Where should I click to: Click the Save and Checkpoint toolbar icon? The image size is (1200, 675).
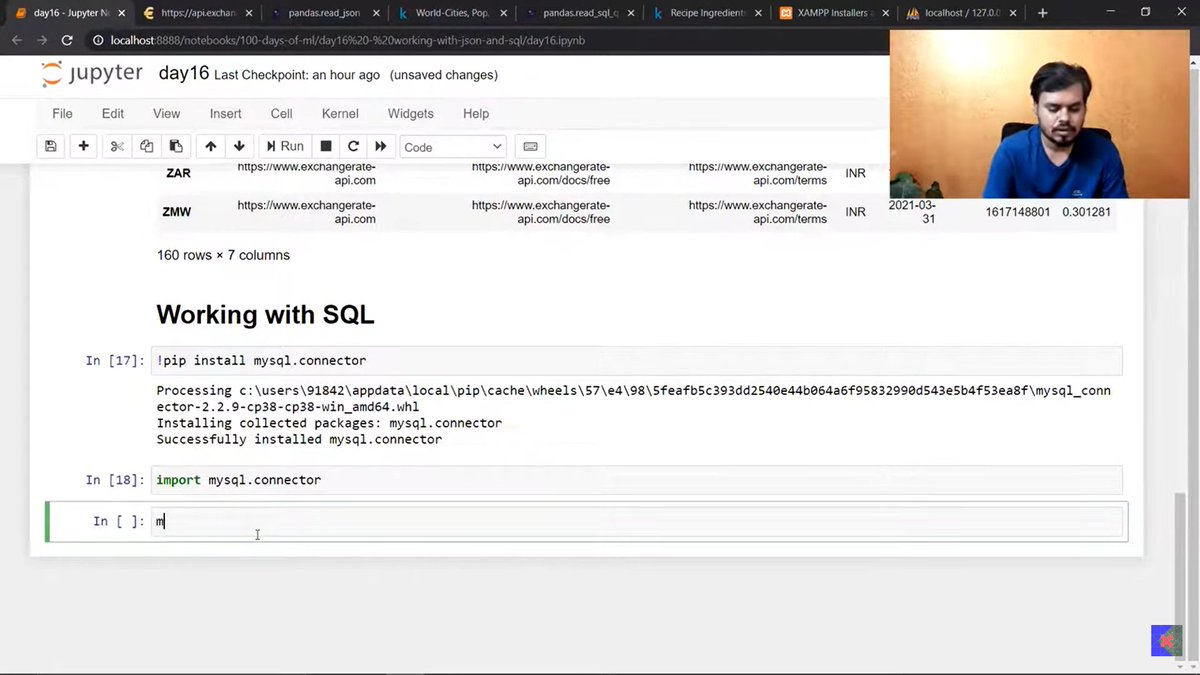click(x=51, y=146)
